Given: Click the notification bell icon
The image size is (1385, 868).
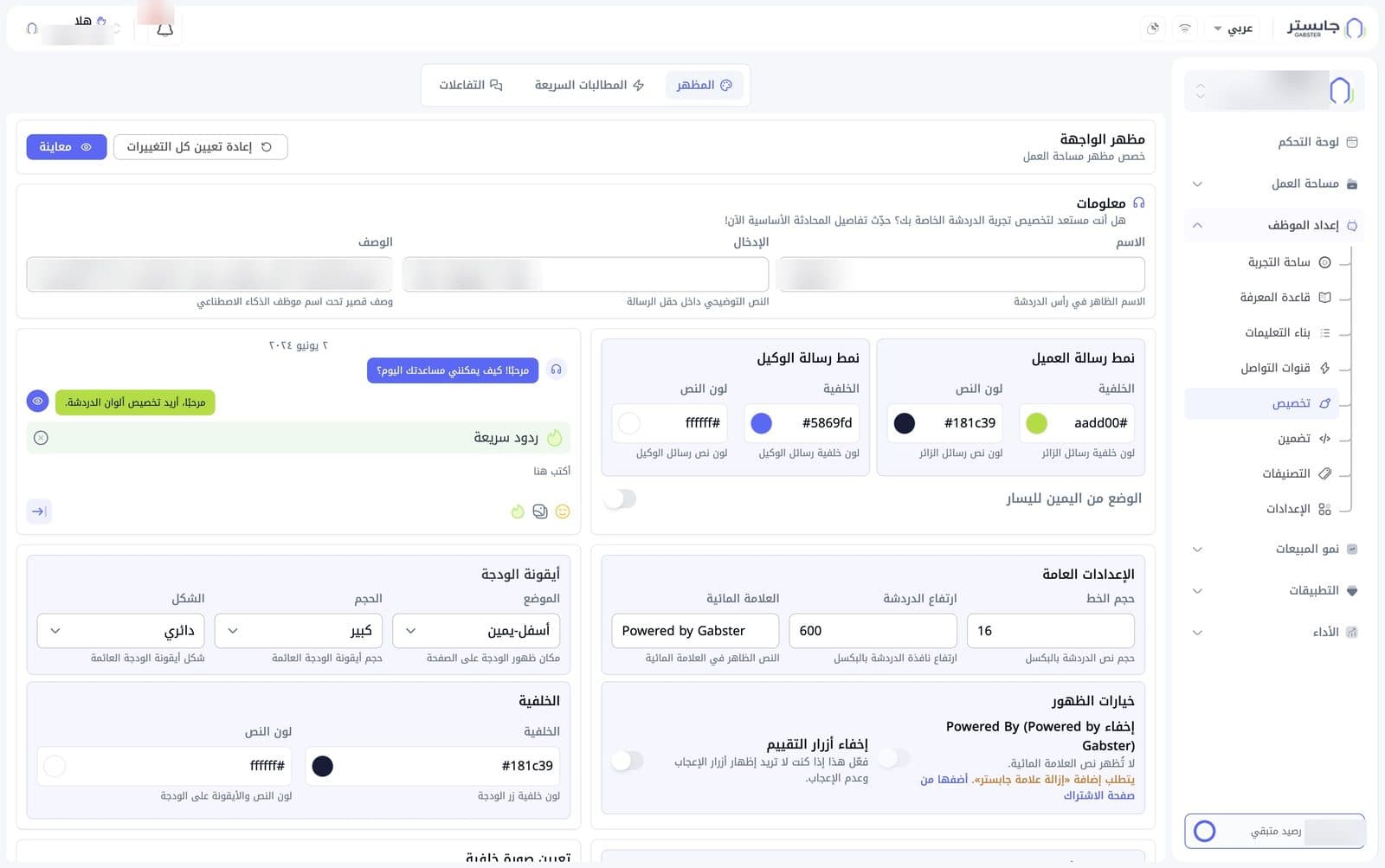Looking at the screenshot, I should click(x=164, y=29).
